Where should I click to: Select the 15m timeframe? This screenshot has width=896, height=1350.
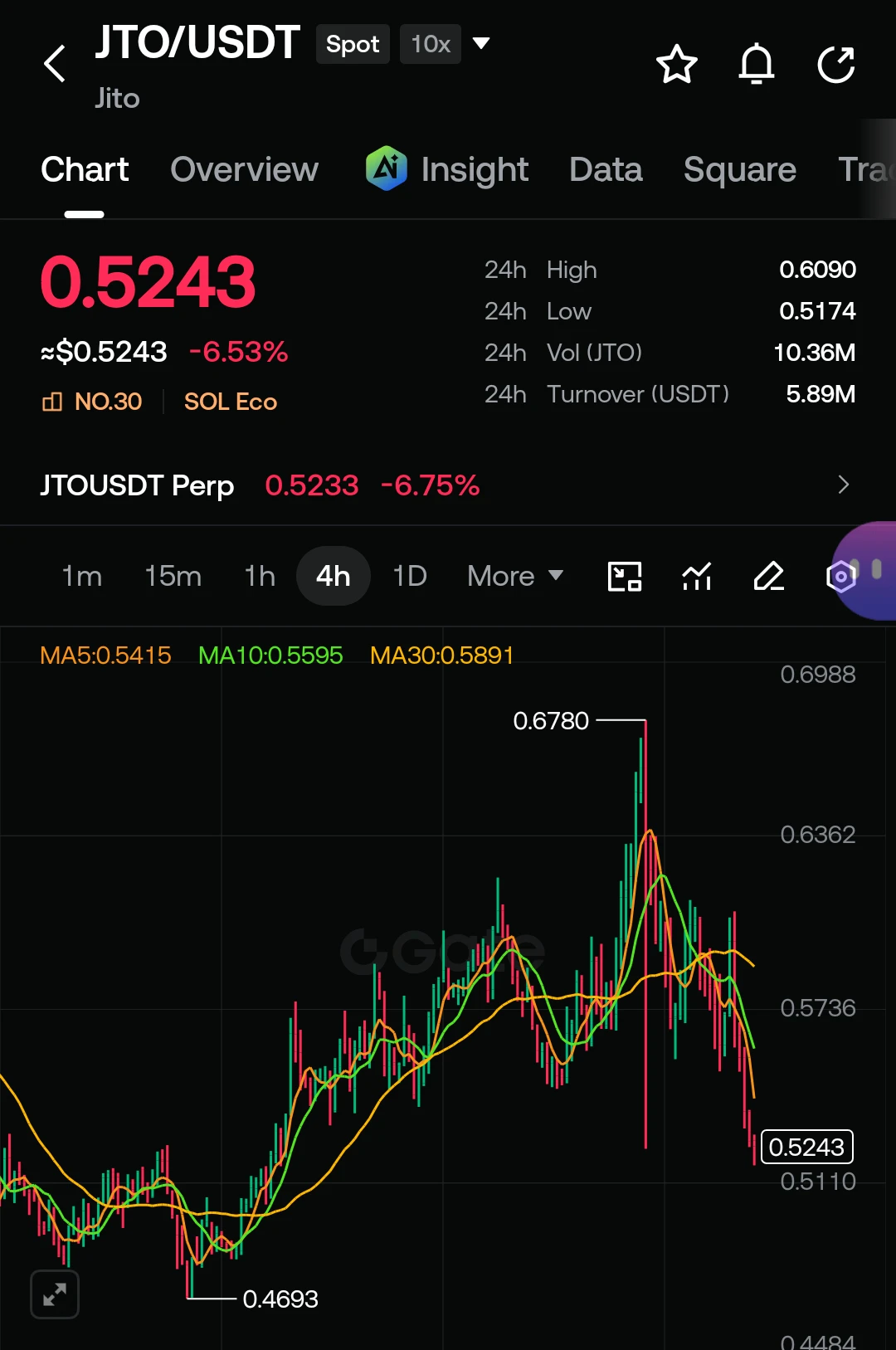pos(173,576)
